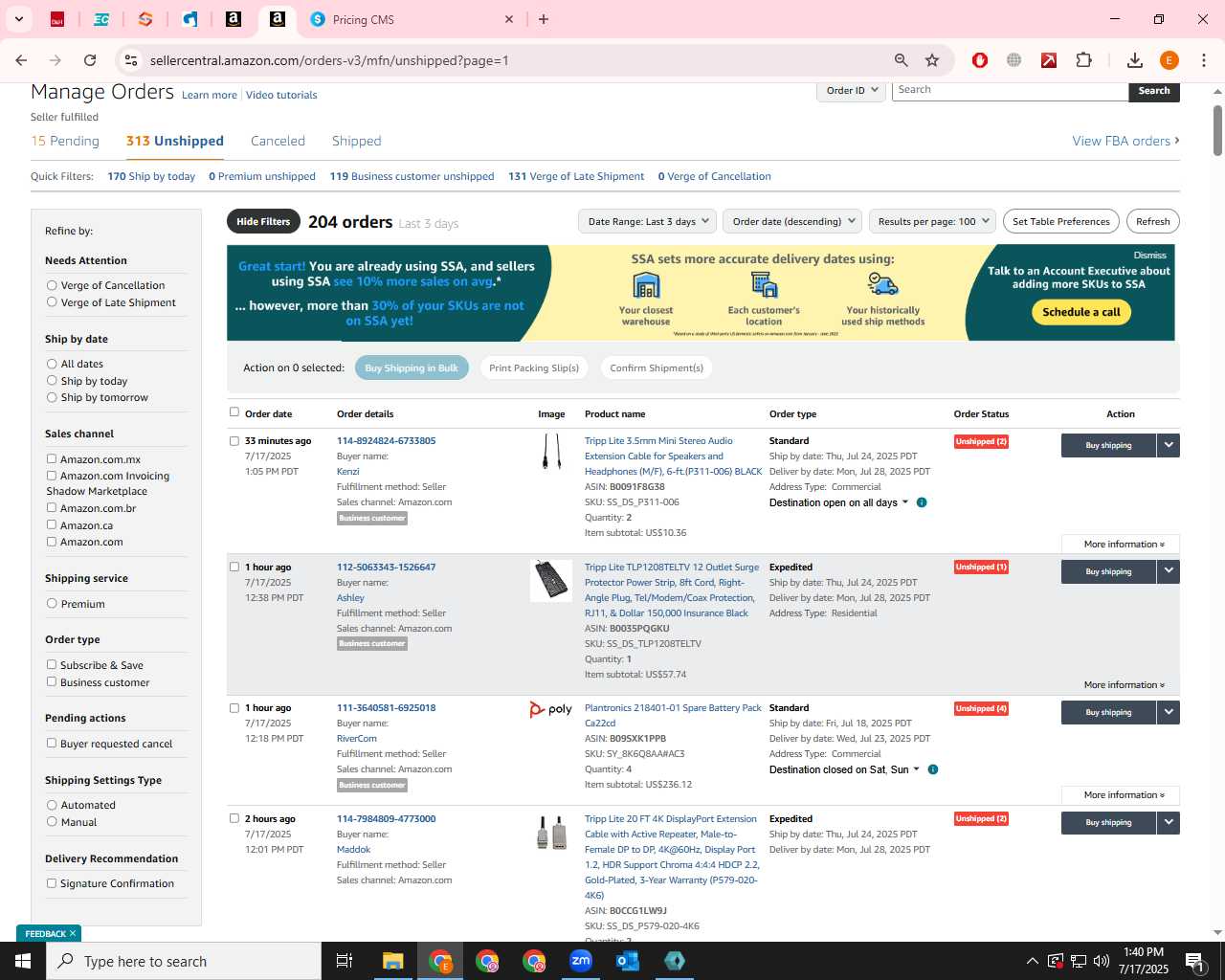Open the red stop-hand extension icon

click(979, 60)
